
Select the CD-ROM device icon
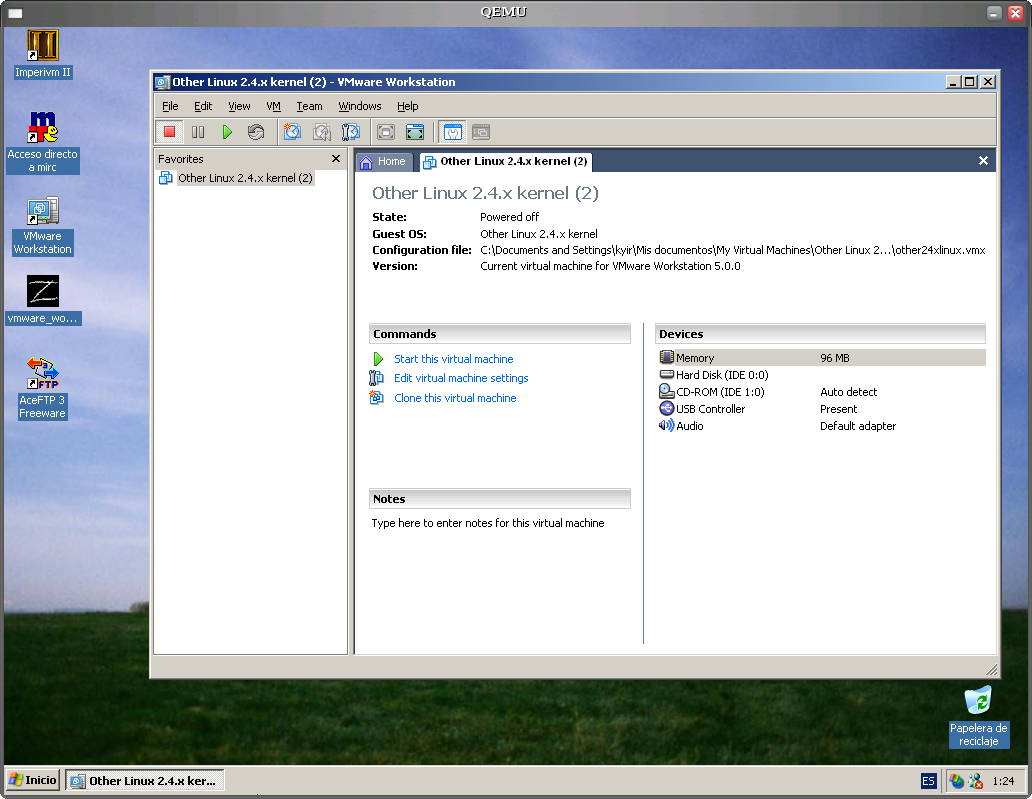(667, 392)
